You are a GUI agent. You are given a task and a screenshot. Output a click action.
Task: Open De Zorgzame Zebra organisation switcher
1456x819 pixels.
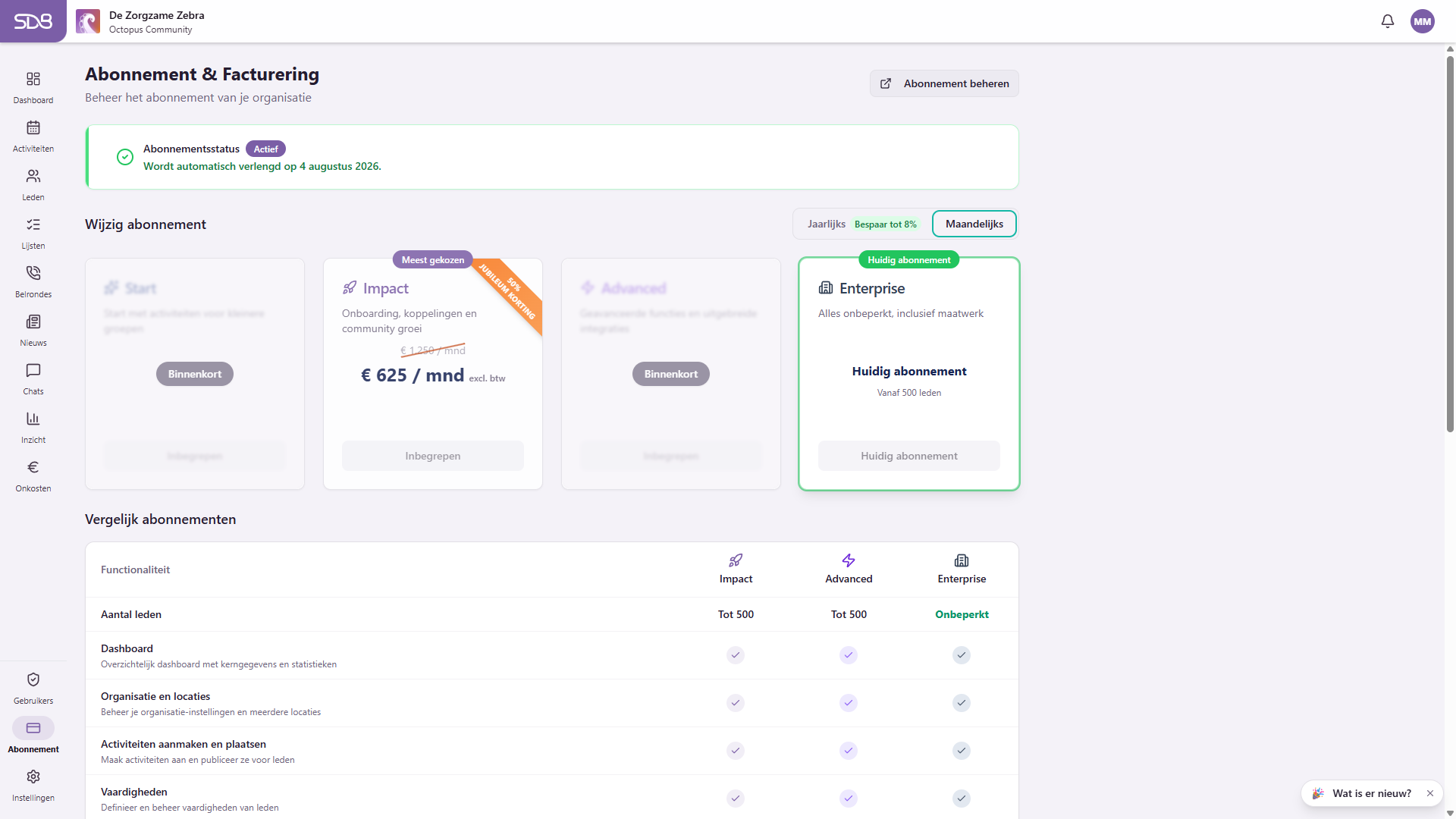tap(141, 21)
